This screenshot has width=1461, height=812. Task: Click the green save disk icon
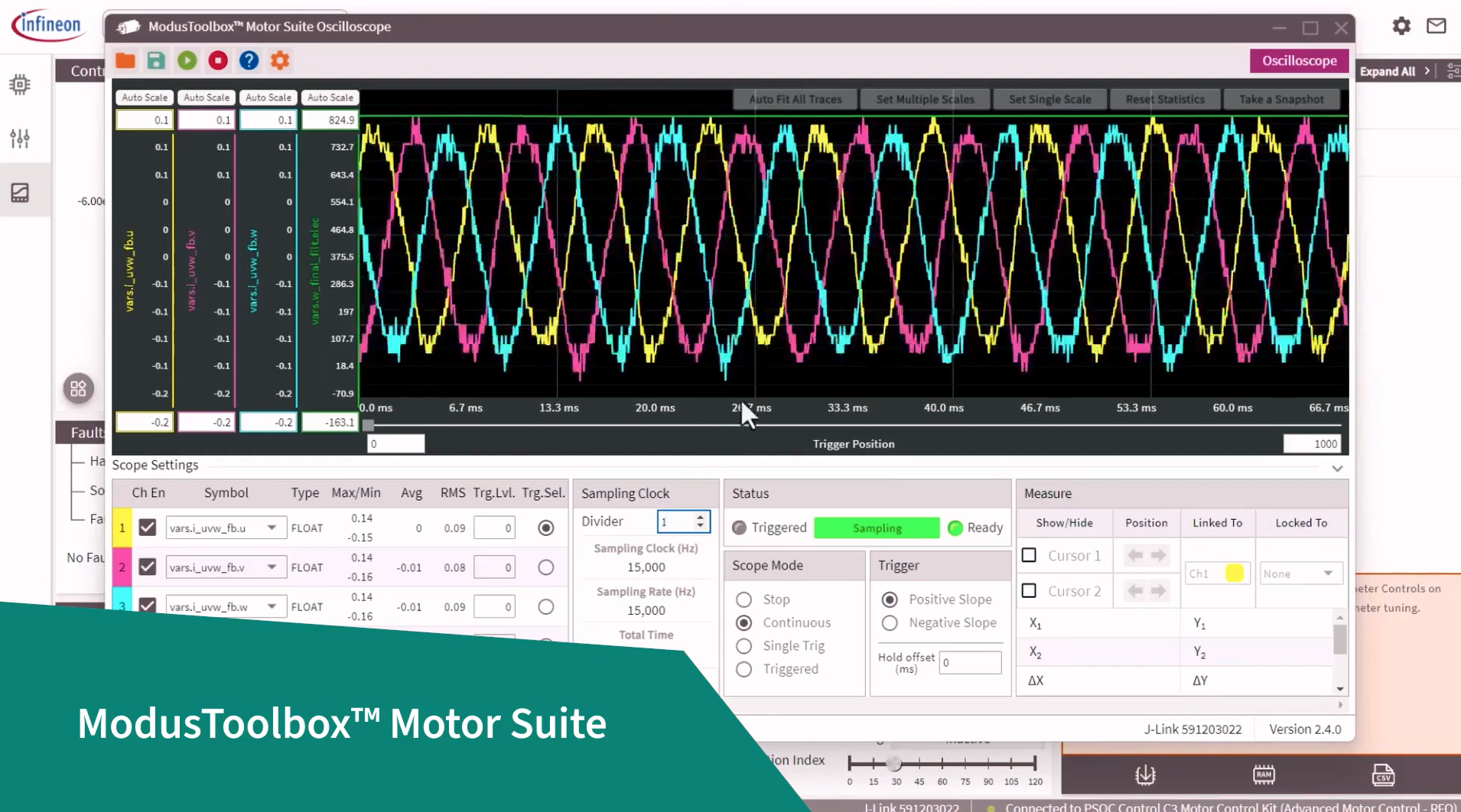[156, 60]
